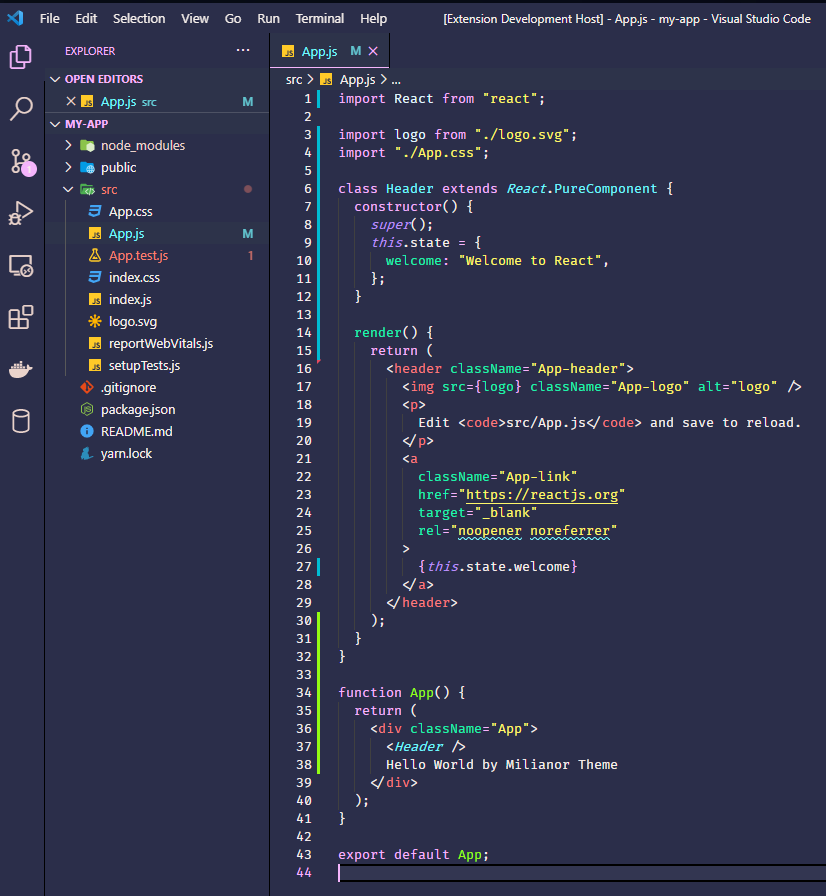Click the App.js breadcrumb segment
Screen dimensions: 826x896
click(x=348, y=79)
